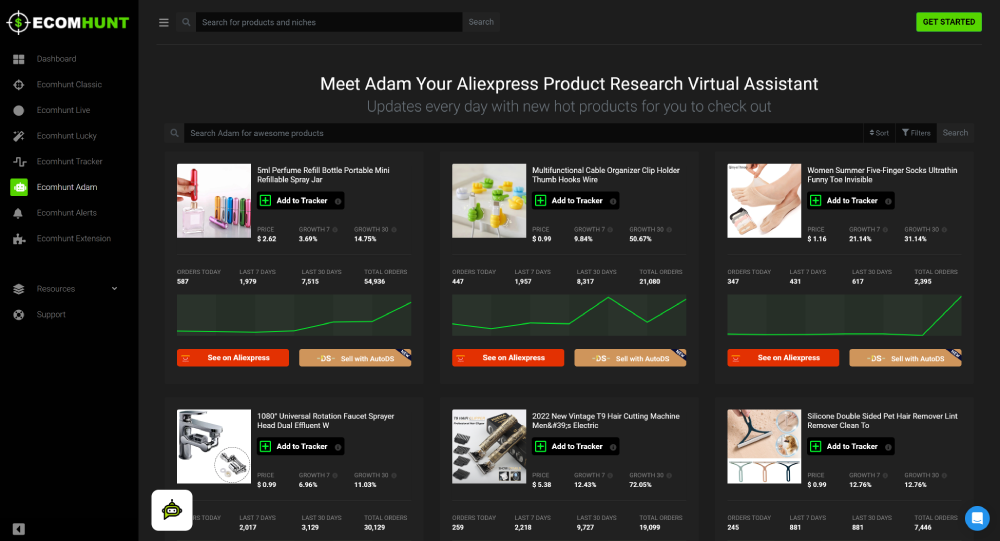Screen dimensions: 1000x541
Task: Go to Dashboard in sidebar
Action: pos(56,59)
